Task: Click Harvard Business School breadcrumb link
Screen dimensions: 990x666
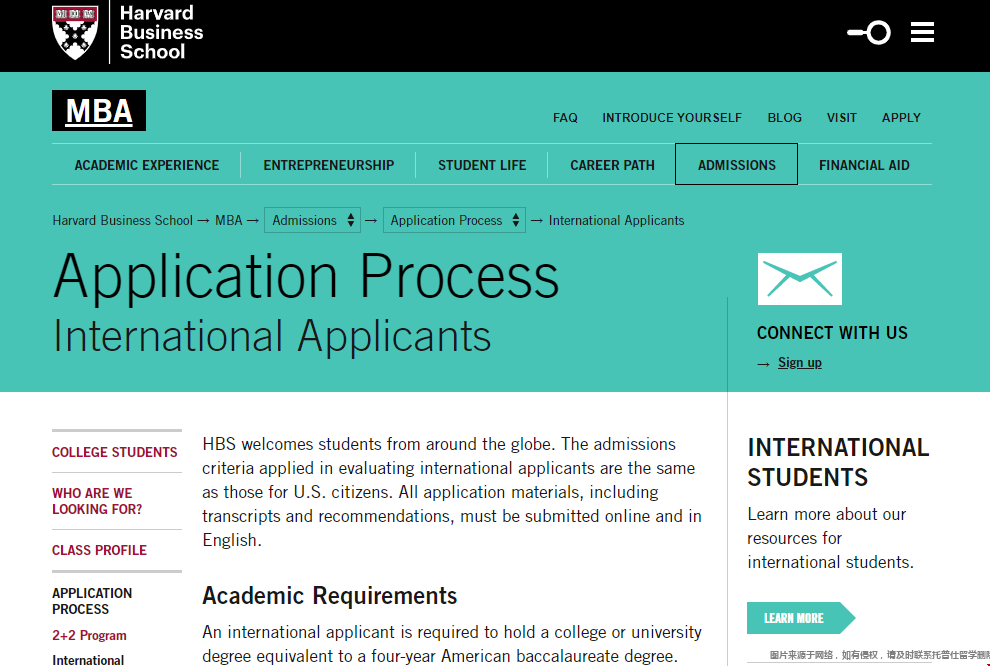Action: tap(122, 220)
